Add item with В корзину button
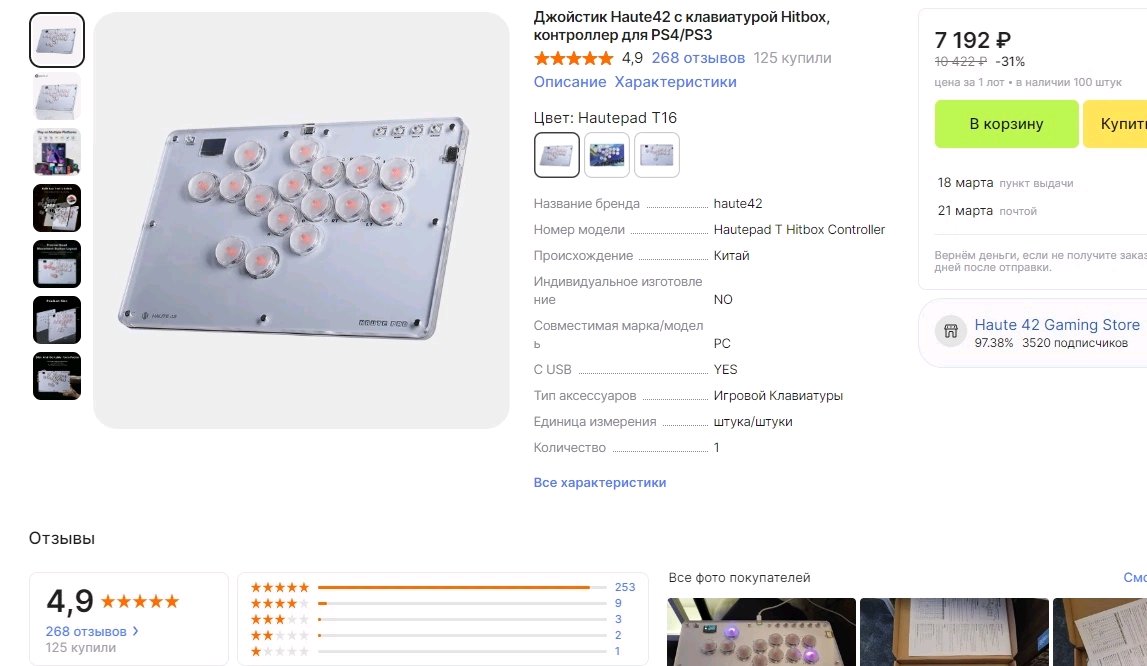Screen dimensions: 1147x666 (1007, 124)
